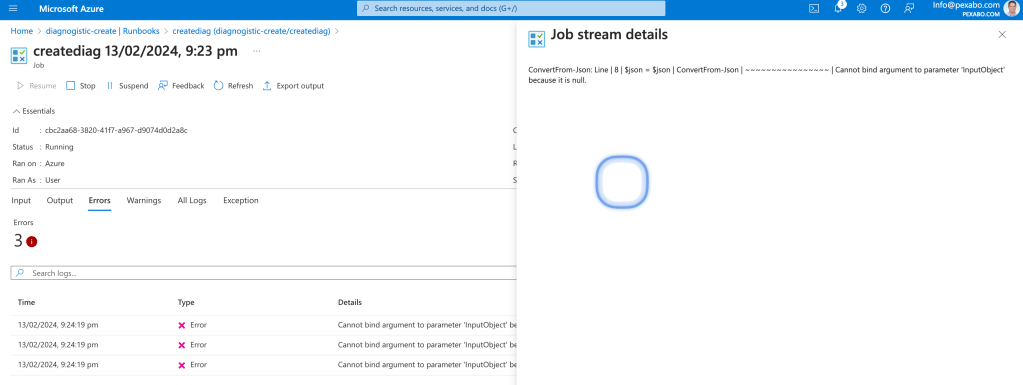Click the Ran As User value

point(53,179)
